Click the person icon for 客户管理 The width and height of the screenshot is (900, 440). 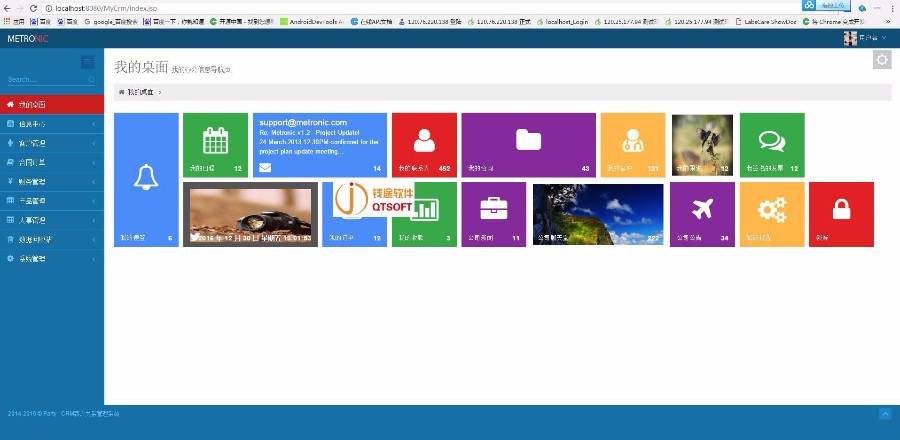(x=10, y=143)
